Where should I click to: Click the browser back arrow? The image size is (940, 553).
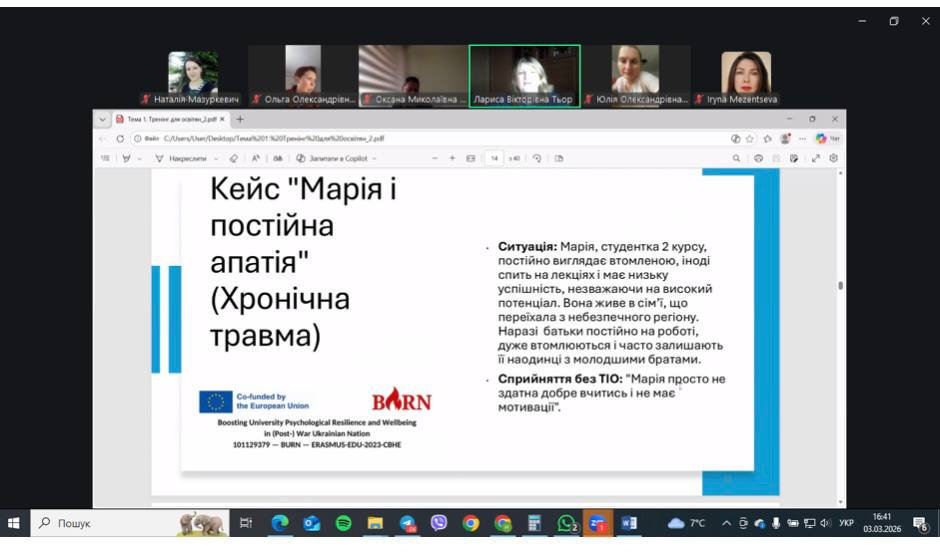103,139
